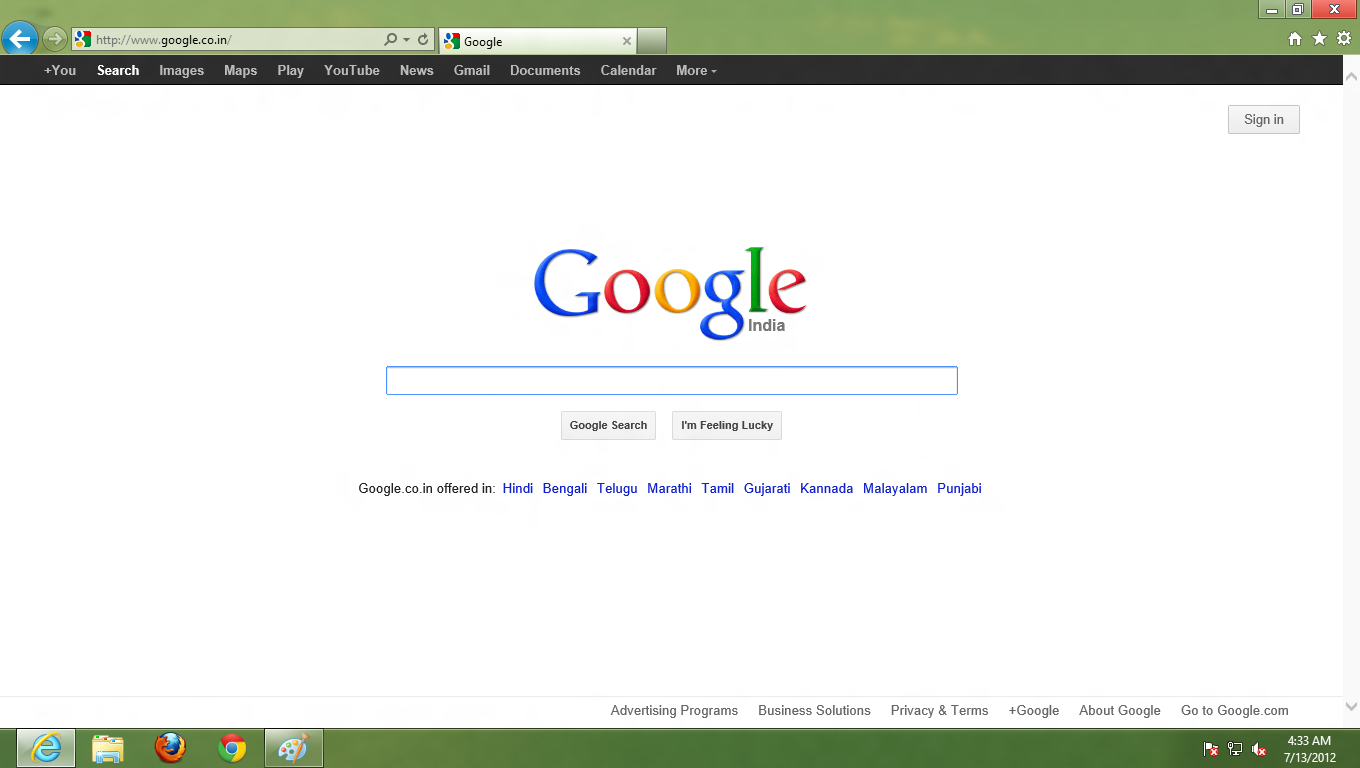
Task: Minimize the Internet Explorer window
Action: (1272, 9)
